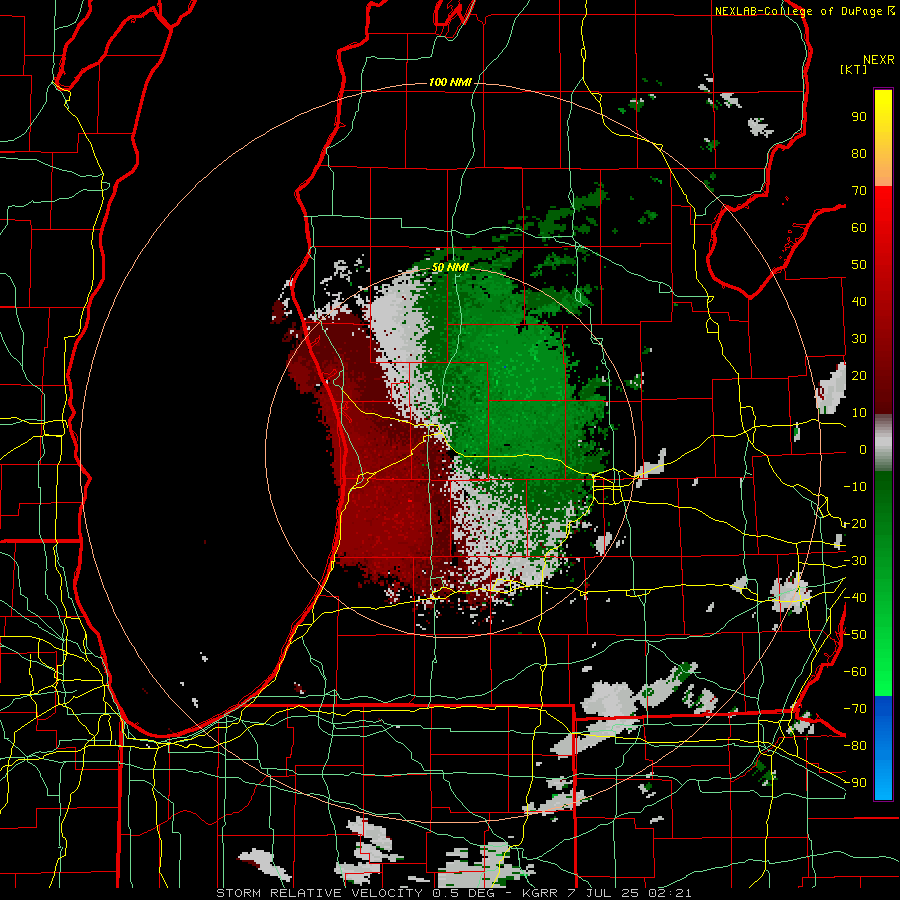Image resolution: width=900 pixels, height=900 pixels.
Task: Click the positive 80 knot scale label
Action: pyautogui.click(x=859, y=154)
